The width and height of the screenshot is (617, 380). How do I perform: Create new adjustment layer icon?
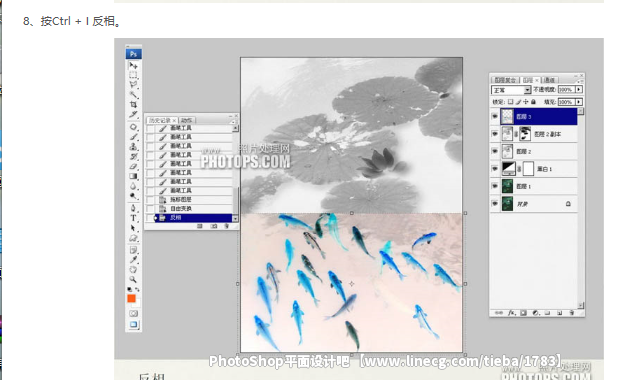[535, 313]
